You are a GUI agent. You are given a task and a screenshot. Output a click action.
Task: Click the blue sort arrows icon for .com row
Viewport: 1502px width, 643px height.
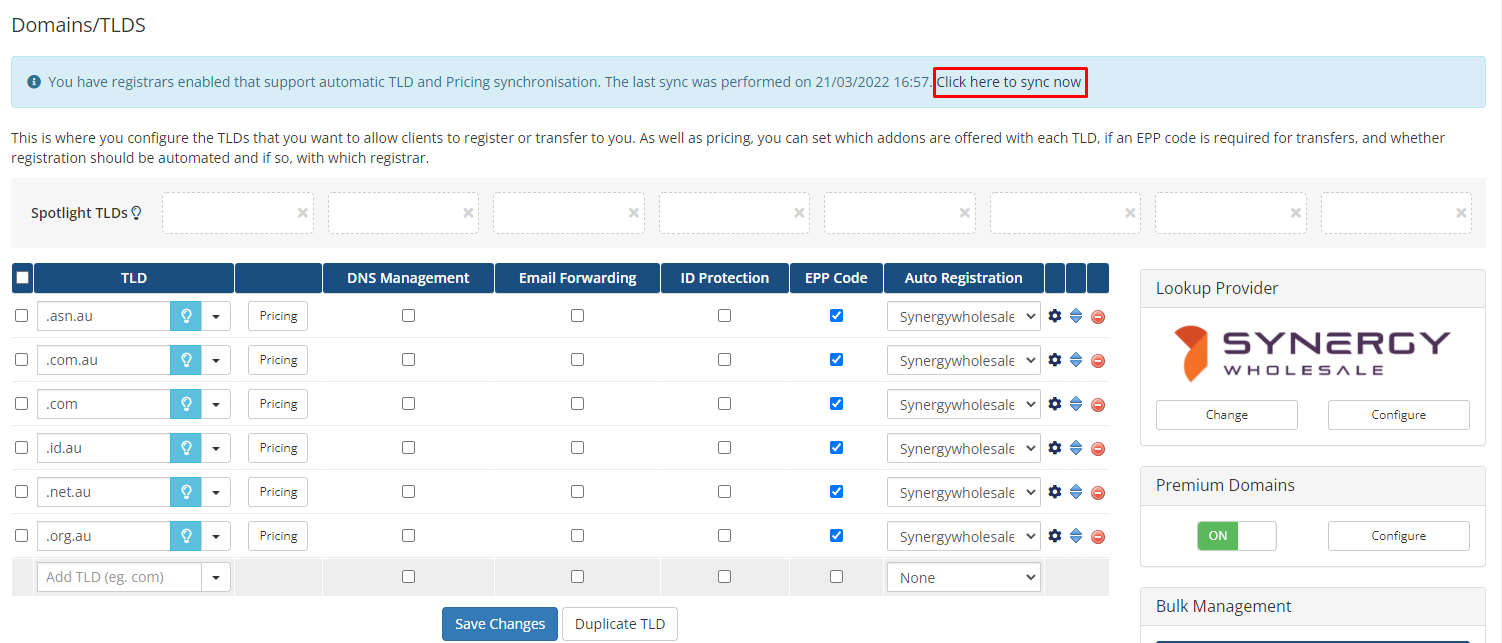pyautogui.click(x=1076, y=403)
